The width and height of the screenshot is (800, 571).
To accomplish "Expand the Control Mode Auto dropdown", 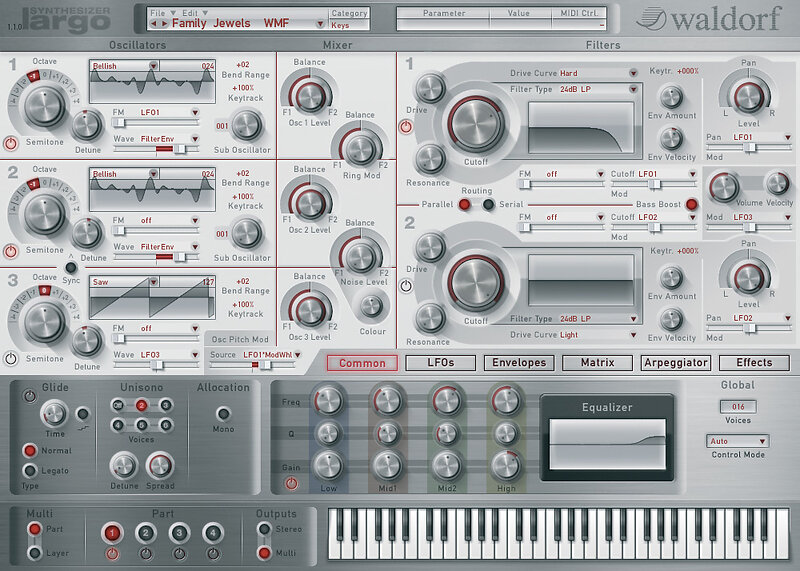I will [x=762, y=441].
